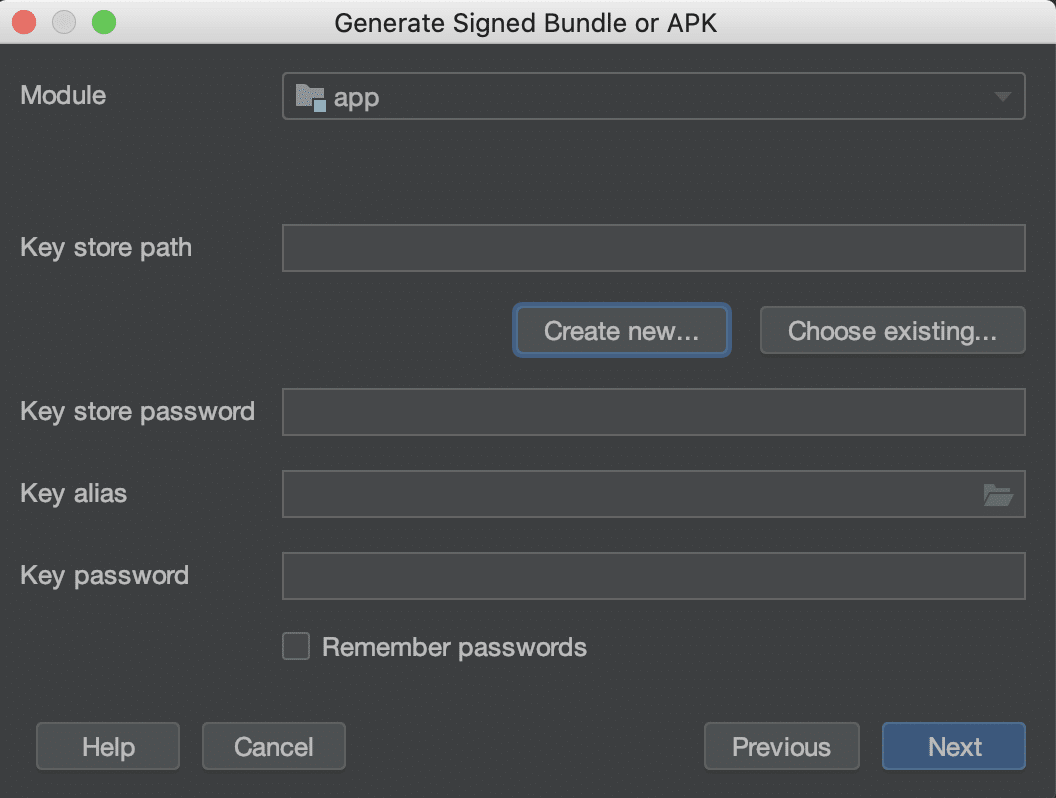Click the green zoom window button
The width and height of the screenshot is (1056, 798).
pos(104,22)
